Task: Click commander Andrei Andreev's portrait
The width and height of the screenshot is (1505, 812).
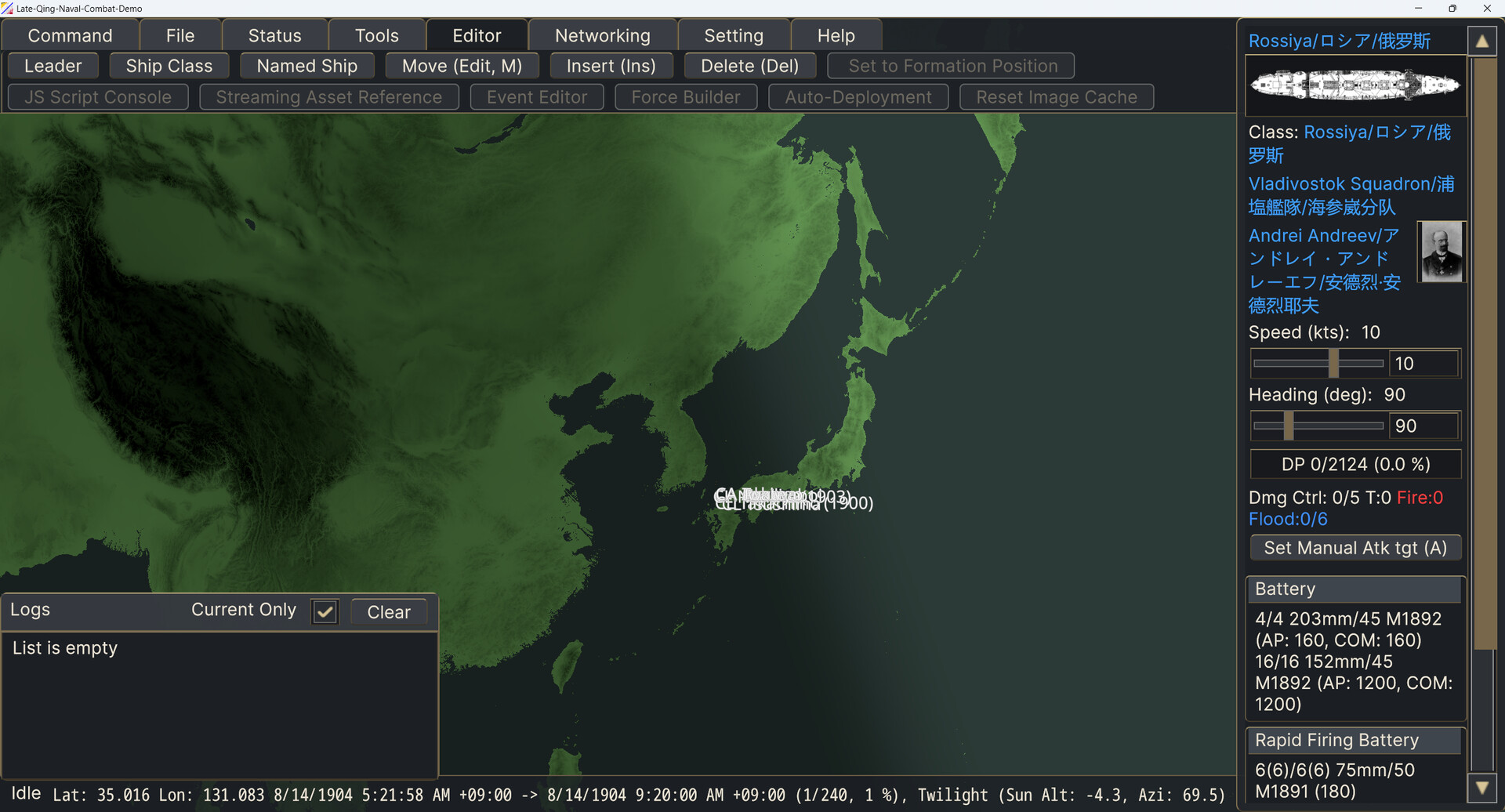Action: (x=1441, y=252)
